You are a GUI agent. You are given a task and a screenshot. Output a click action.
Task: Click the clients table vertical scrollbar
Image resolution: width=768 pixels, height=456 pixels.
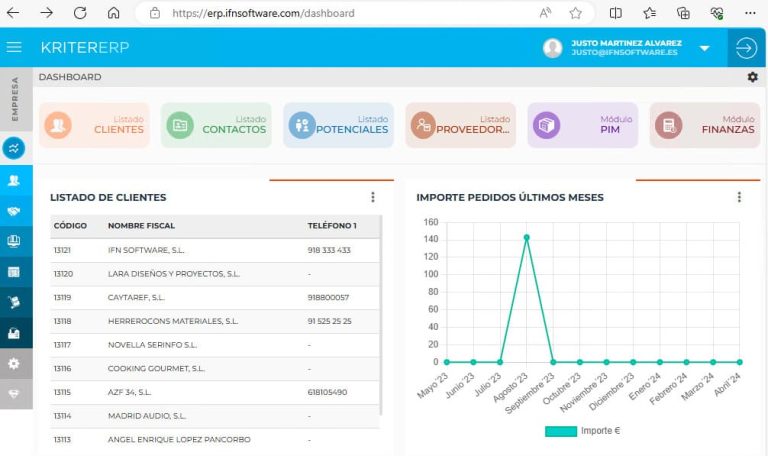pyautogui.click(x=381, y=315)
